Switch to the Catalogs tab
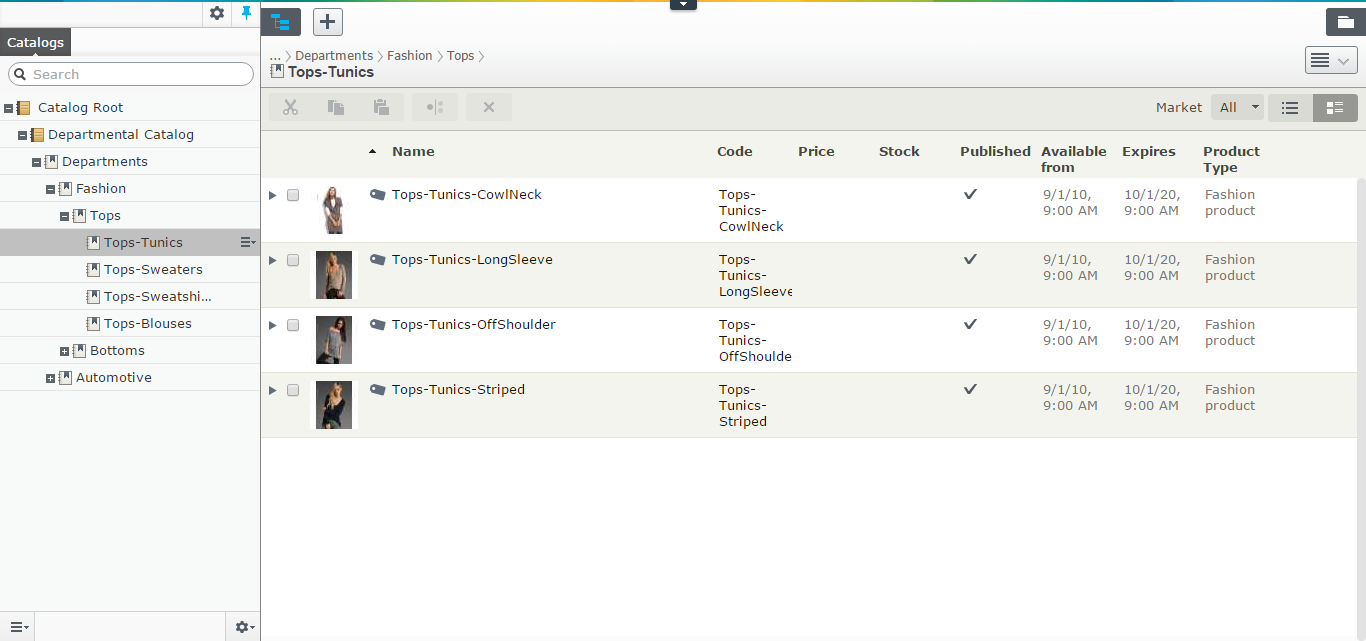The width and height of the screenshot is (1366, 641). pyautogui.click(x=35, y=42)
